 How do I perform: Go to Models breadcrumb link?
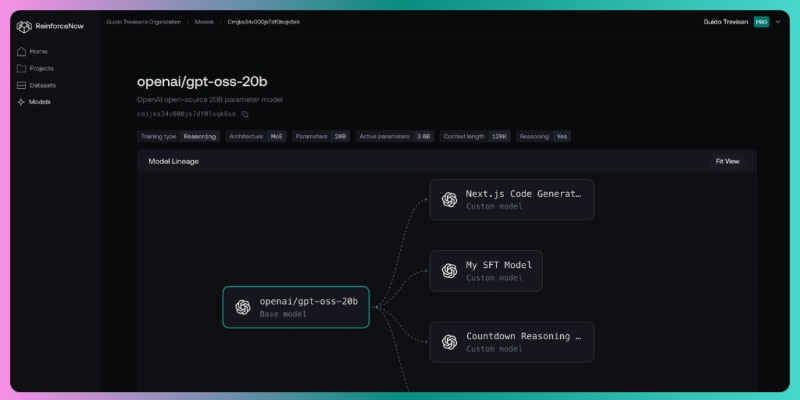pyautogui.click(x=204, y=22)
